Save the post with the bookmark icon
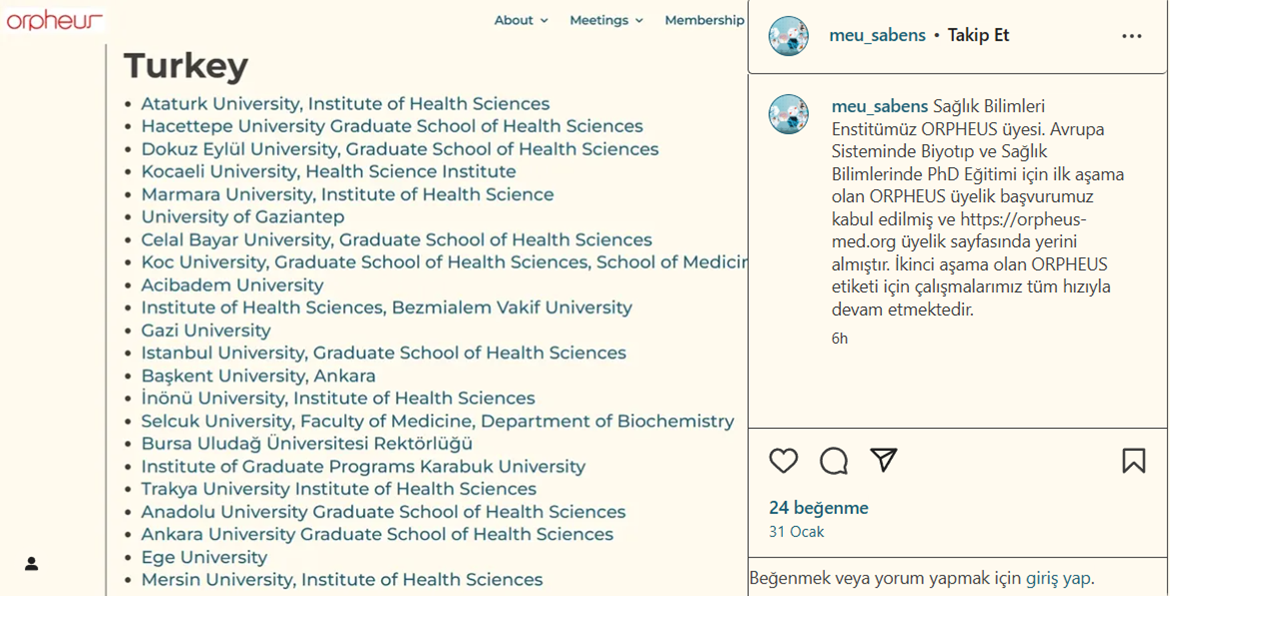Viewport: 1268px width, 628px height. click(1133, 460)
